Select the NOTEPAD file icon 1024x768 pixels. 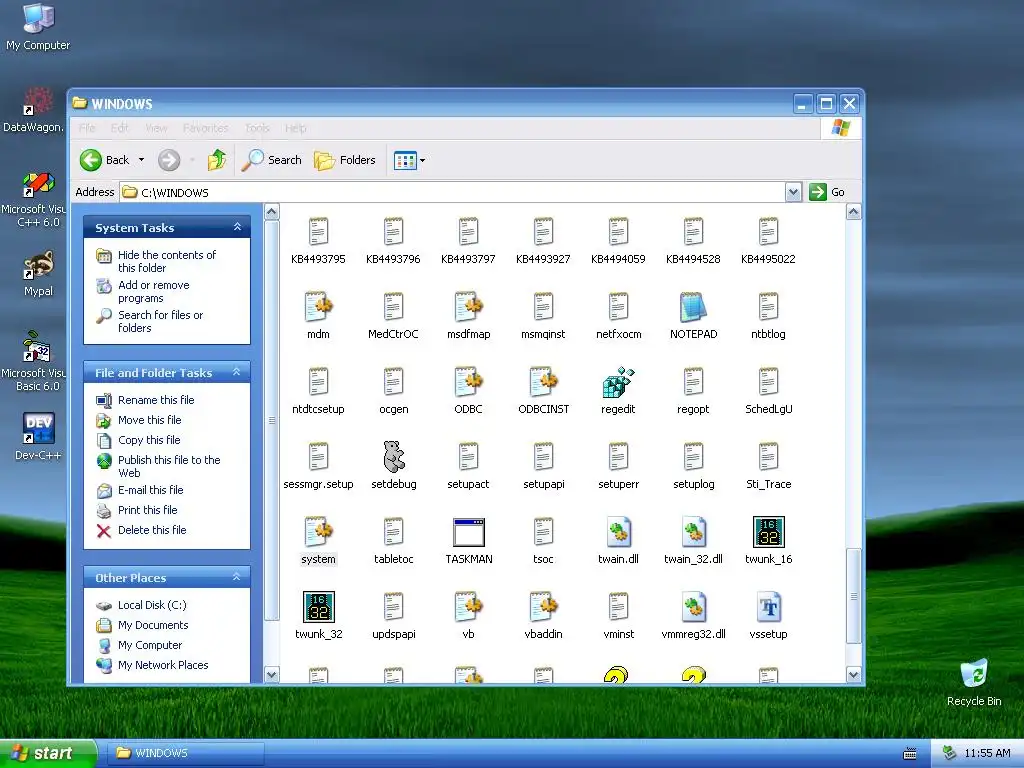coord(693,308)
